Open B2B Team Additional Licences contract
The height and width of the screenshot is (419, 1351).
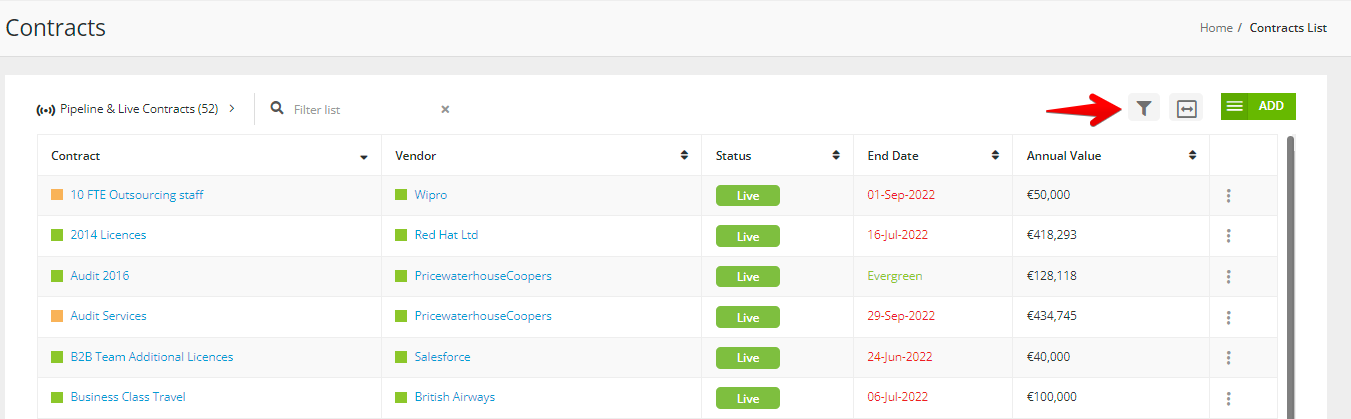point(152,357)
